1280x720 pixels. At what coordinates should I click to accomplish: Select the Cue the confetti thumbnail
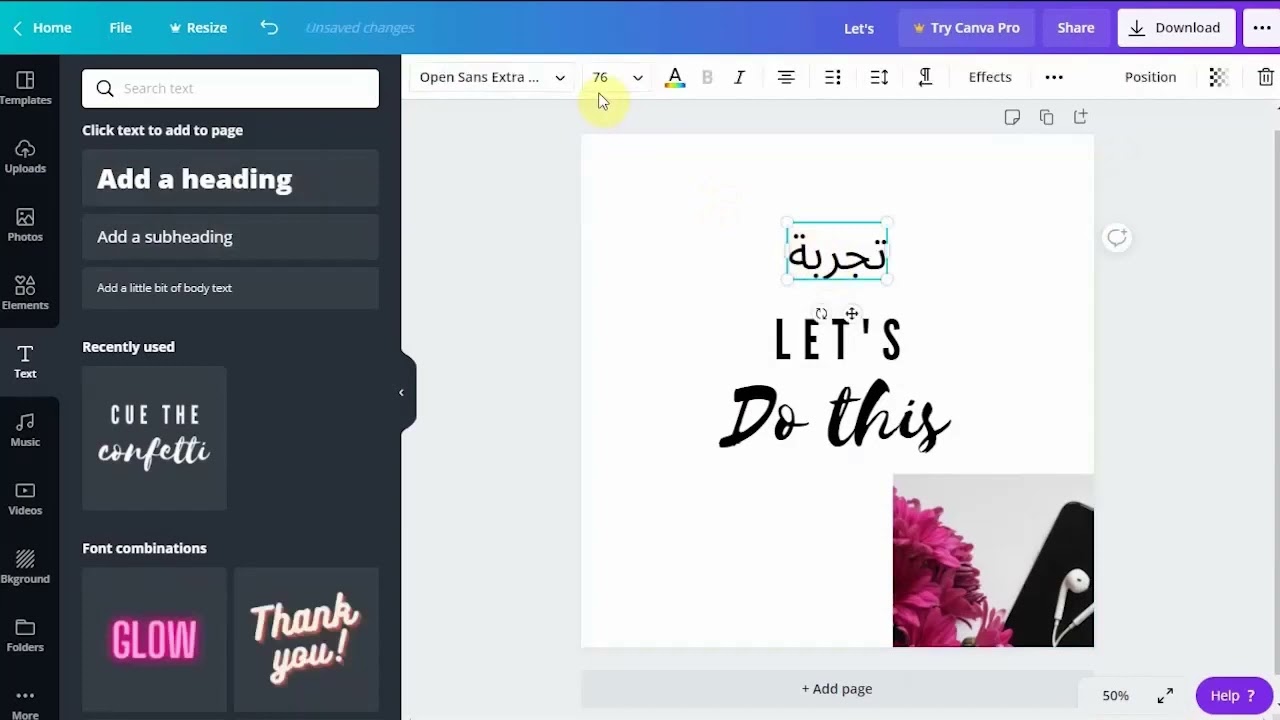(154, 438)
